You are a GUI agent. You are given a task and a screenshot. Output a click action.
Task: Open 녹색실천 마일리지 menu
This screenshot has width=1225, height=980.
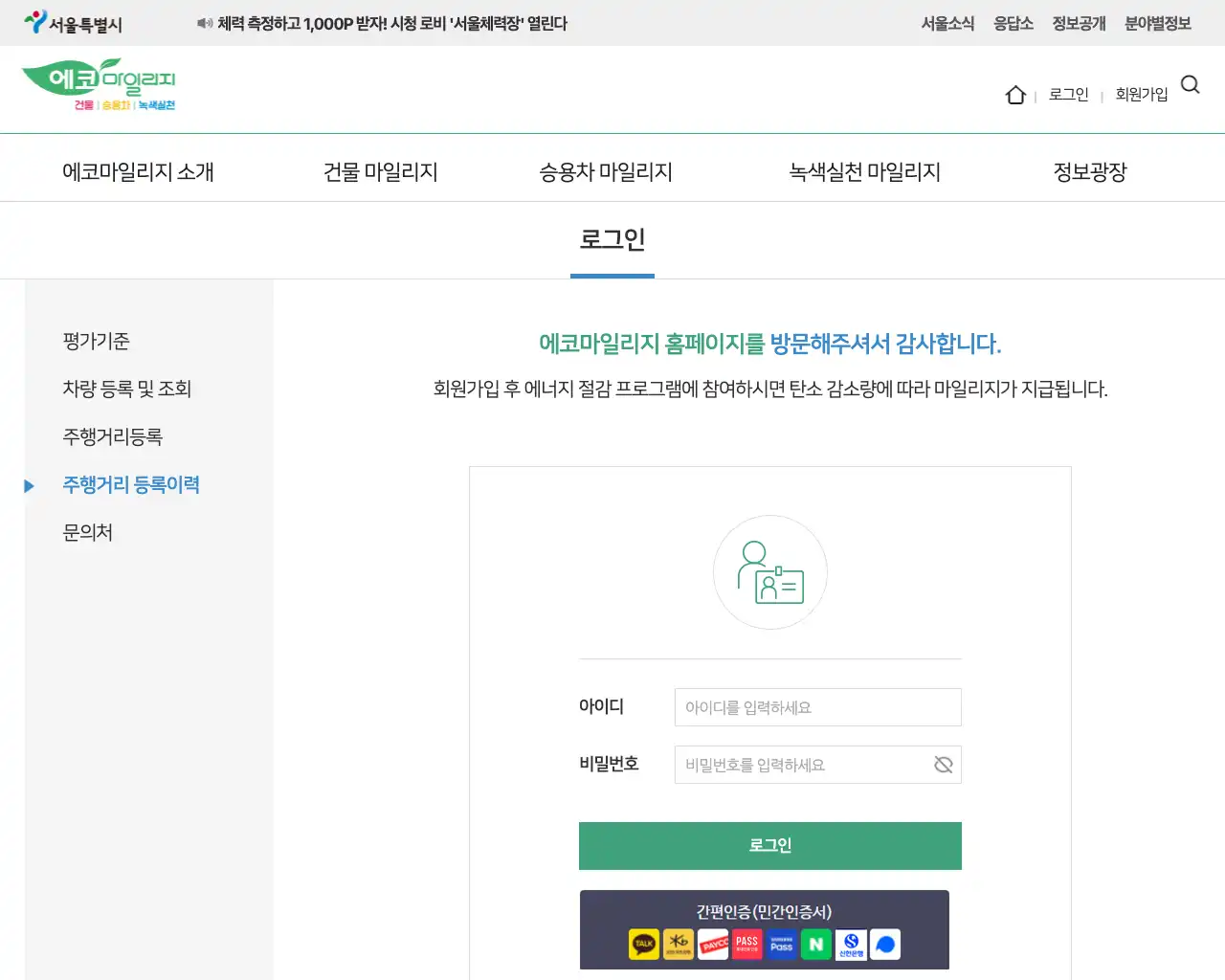click(864, 172)
